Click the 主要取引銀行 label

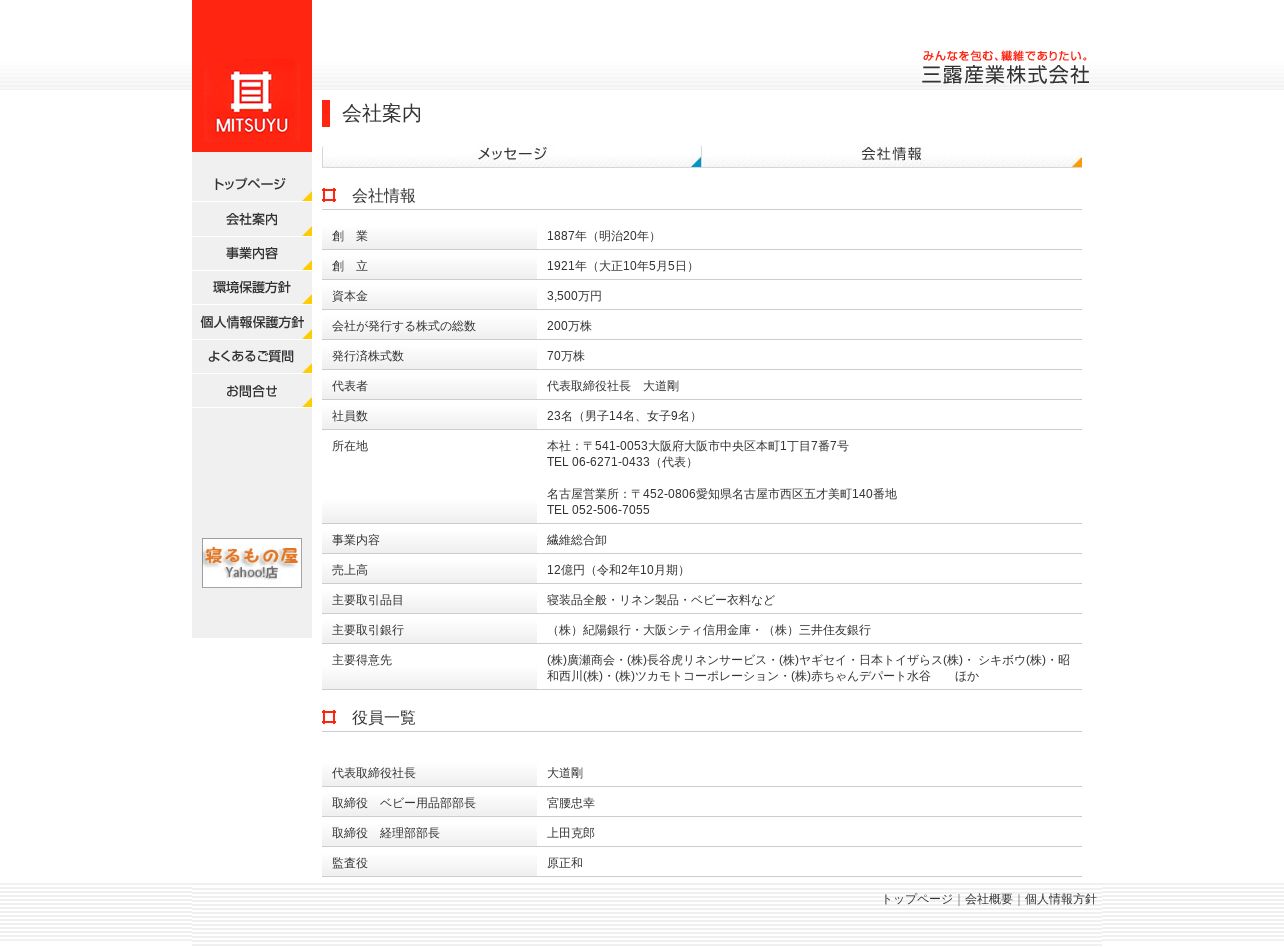coord(368,630)
